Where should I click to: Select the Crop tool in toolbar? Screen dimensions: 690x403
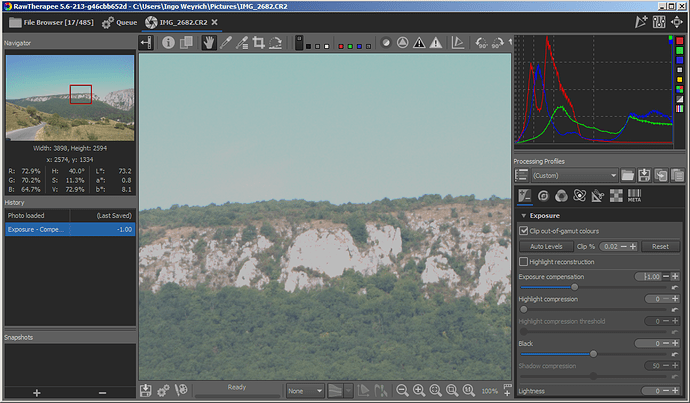pos(259,43)
